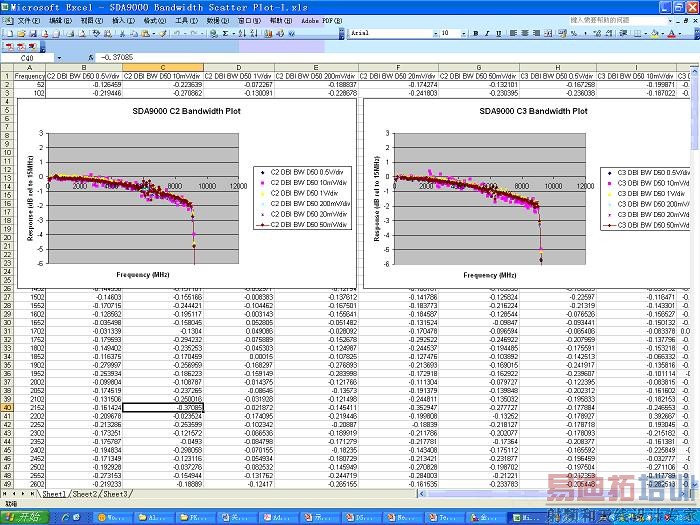Toggle Italic formatting
This screenshot has height=525, width=700.
point(487,33)
